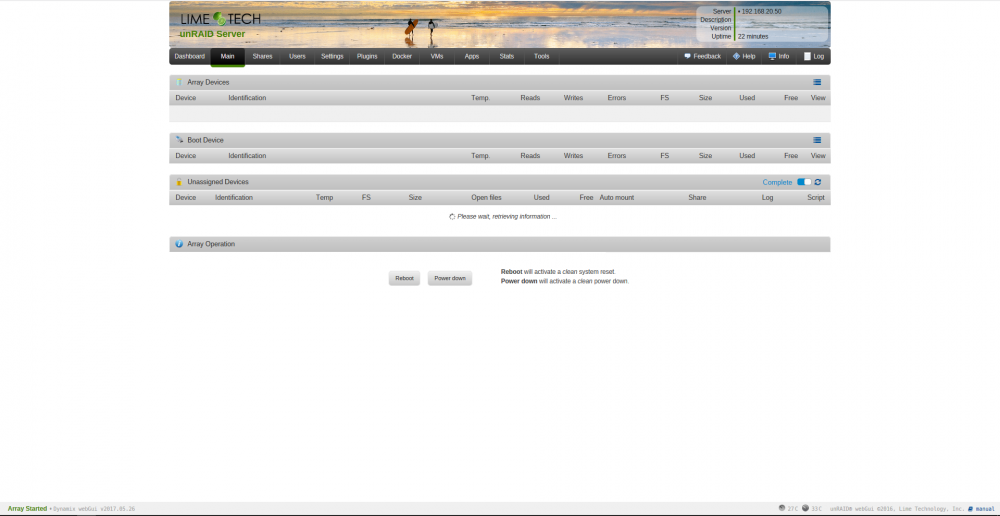This screenshot has width=1000, height=516.
Task: Click the Info monitor icon
Action: (x=772, y=56)
